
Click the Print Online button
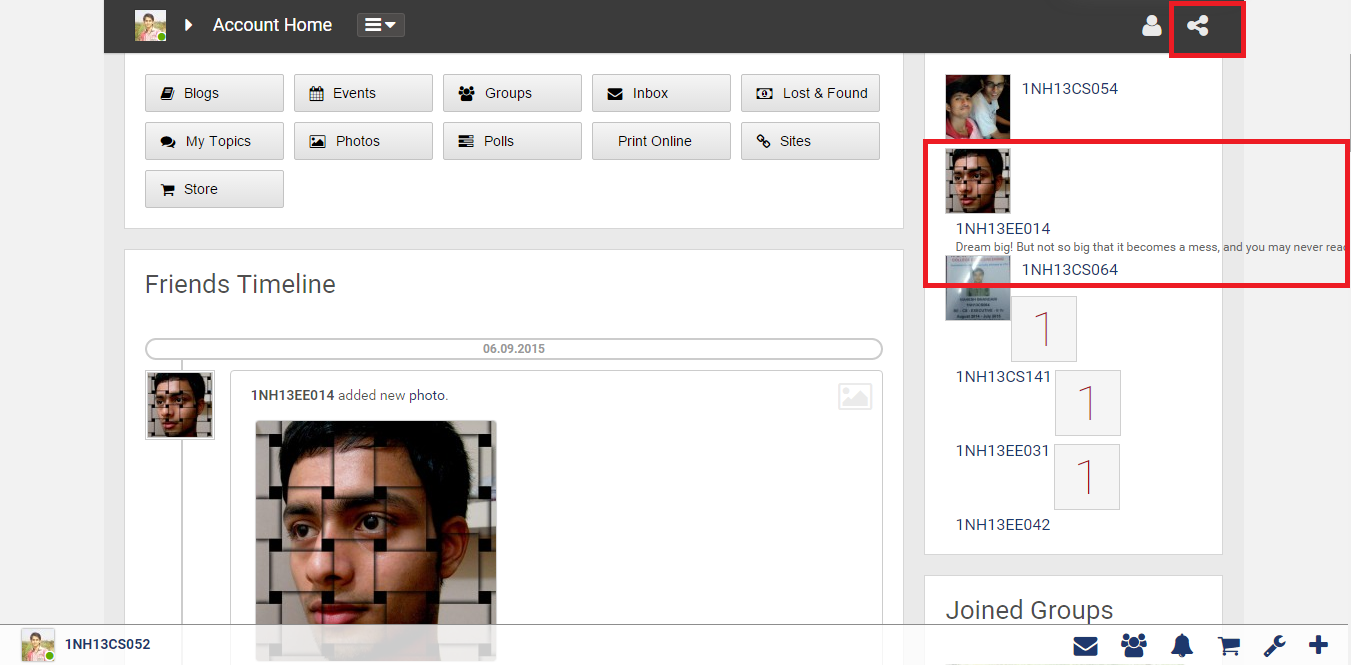coord(661,141)
